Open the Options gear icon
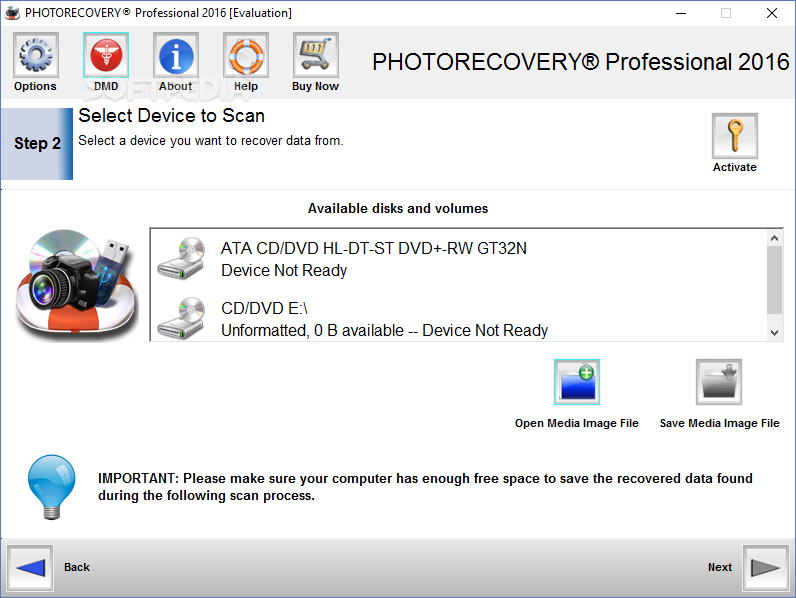Image resolution: width=796 pixels, height=598 pixels. click(36, 55)
